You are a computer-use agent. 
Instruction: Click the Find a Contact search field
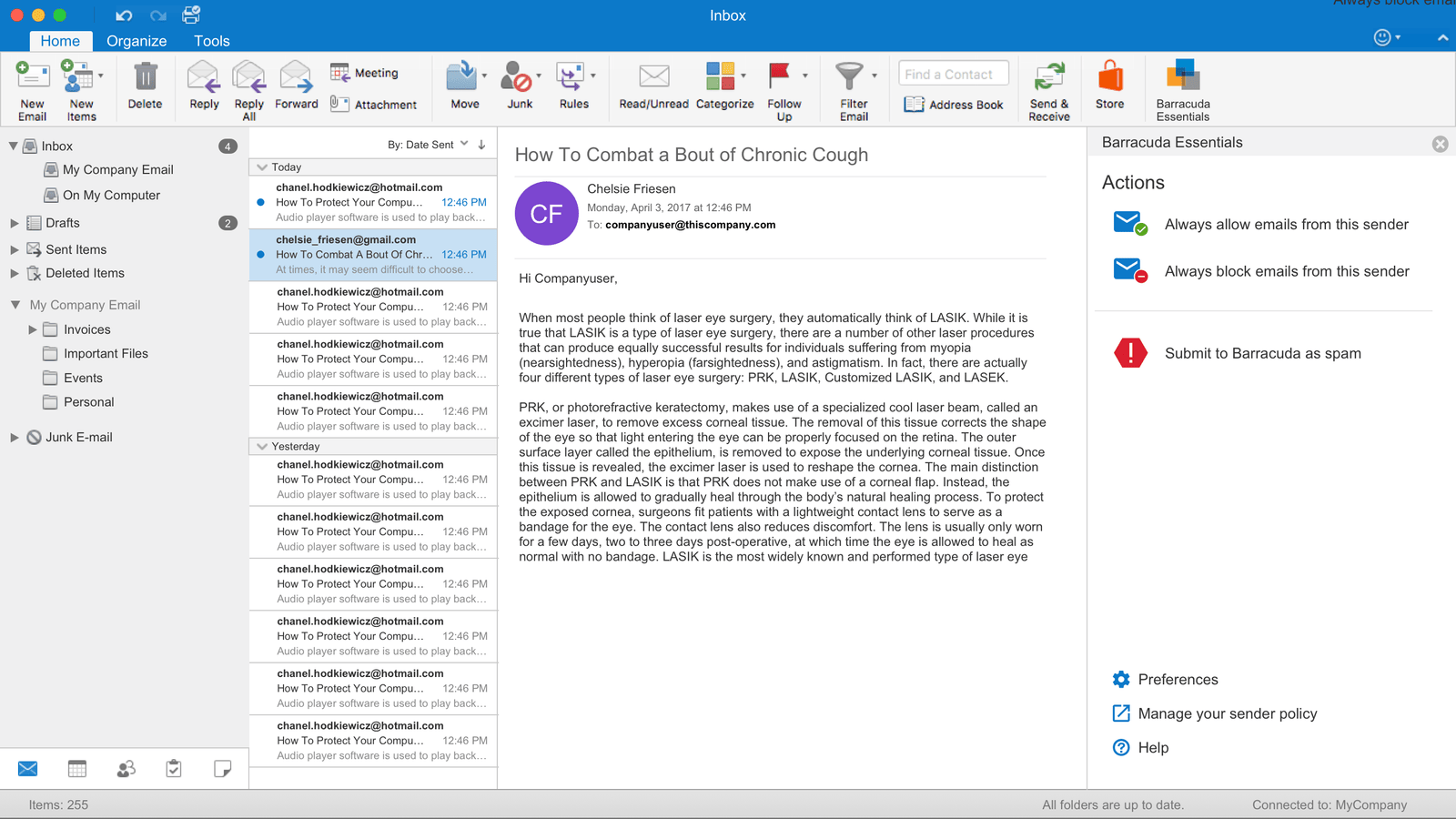coord(953,74)
